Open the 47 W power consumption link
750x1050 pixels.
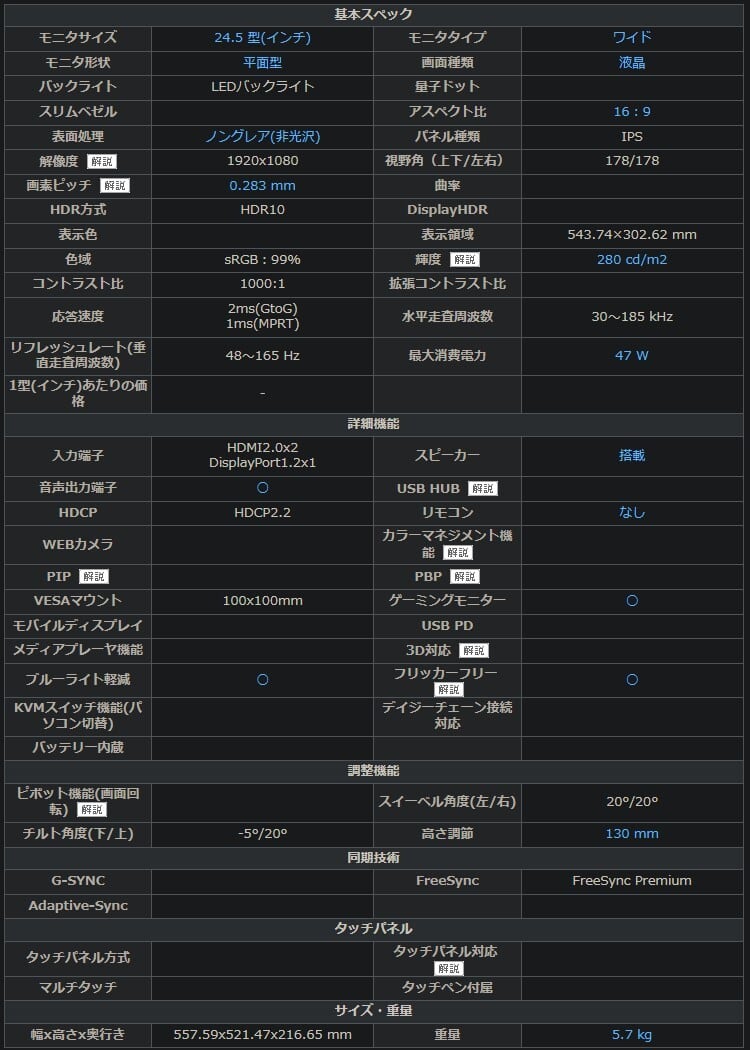(x=632, y=356)
